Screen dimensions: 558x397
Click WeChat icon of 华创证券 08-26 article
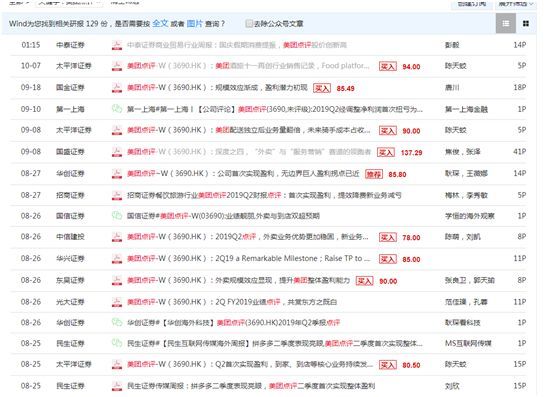click(117, 322)
